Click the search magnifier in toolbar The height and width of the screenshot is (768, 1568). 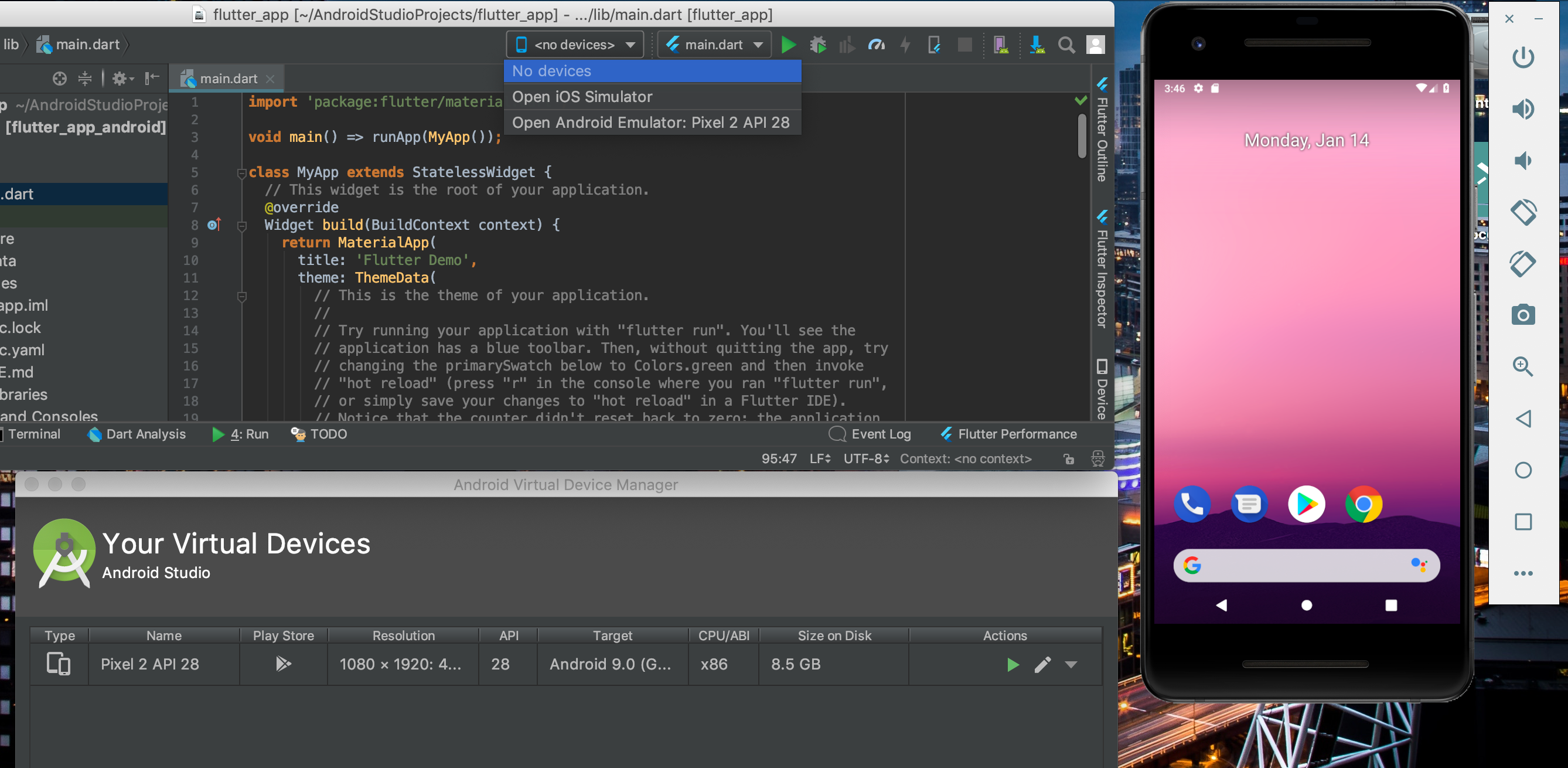(1066, 45)
